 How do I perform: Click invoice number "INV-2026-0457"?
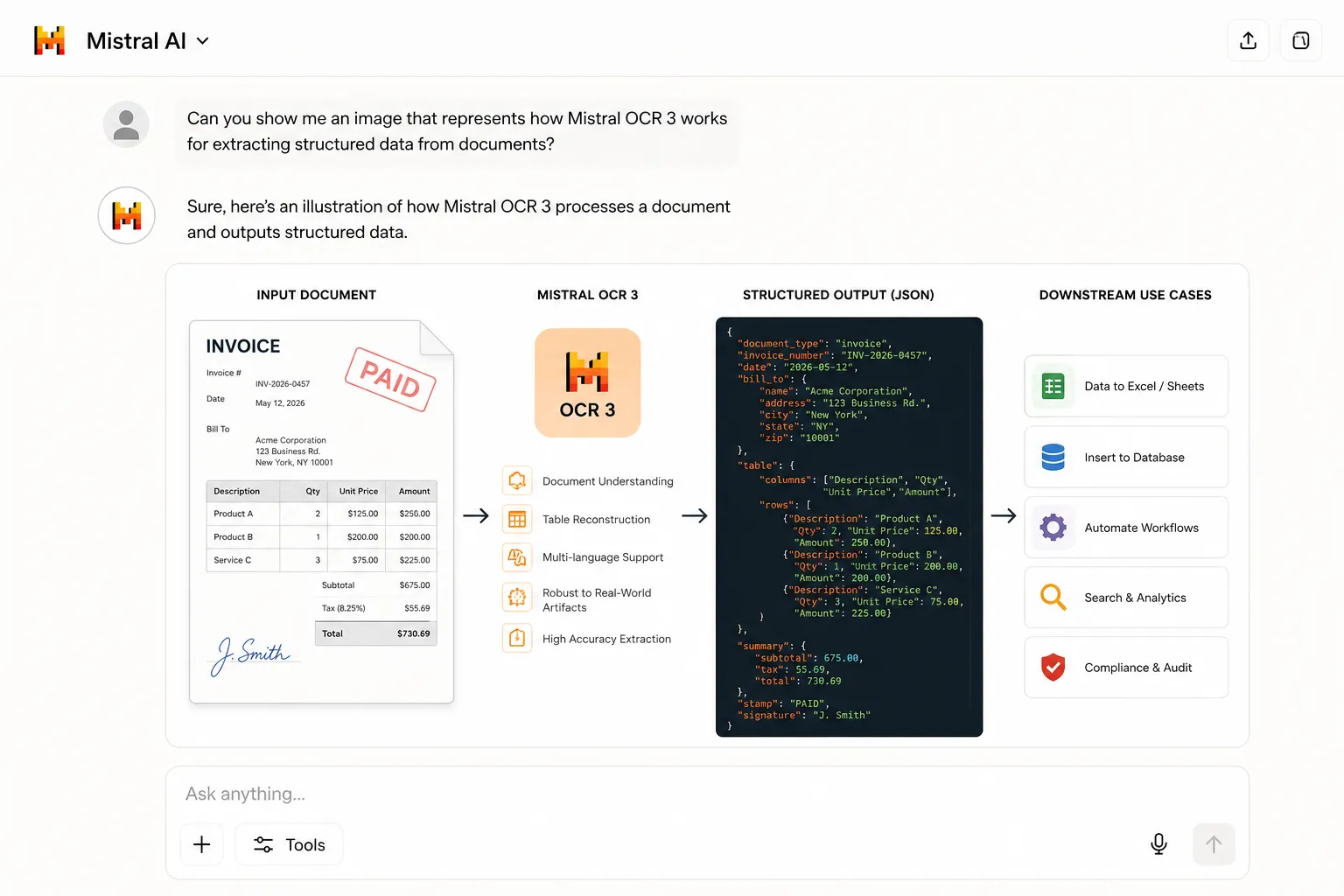283,384
